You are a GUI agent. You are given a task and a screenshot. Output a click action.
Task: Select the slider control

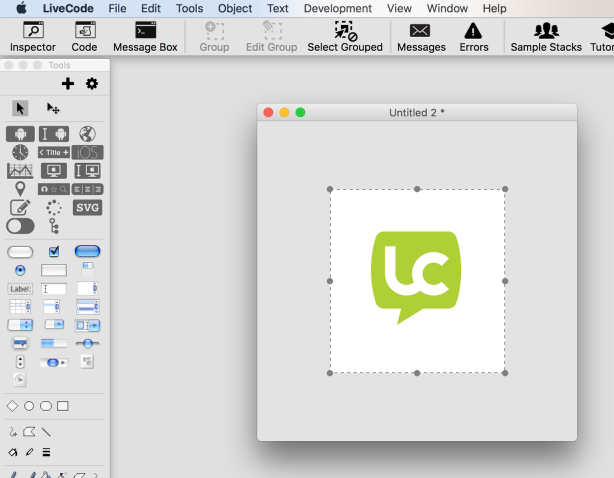(87, 343)
